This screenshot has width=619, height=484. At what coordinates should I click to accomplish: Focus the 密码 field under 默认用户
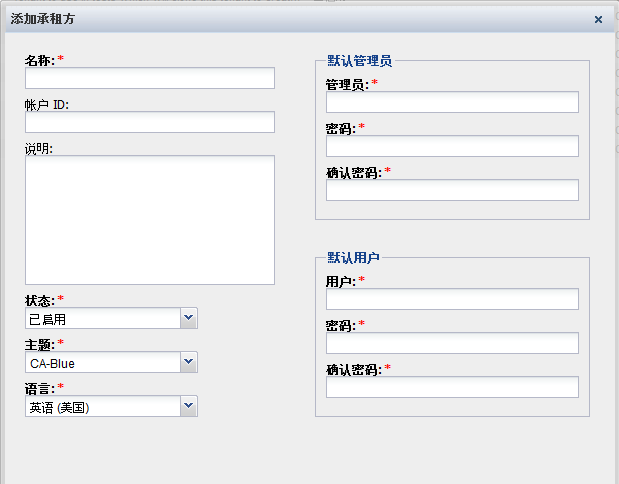pos(452,343)
